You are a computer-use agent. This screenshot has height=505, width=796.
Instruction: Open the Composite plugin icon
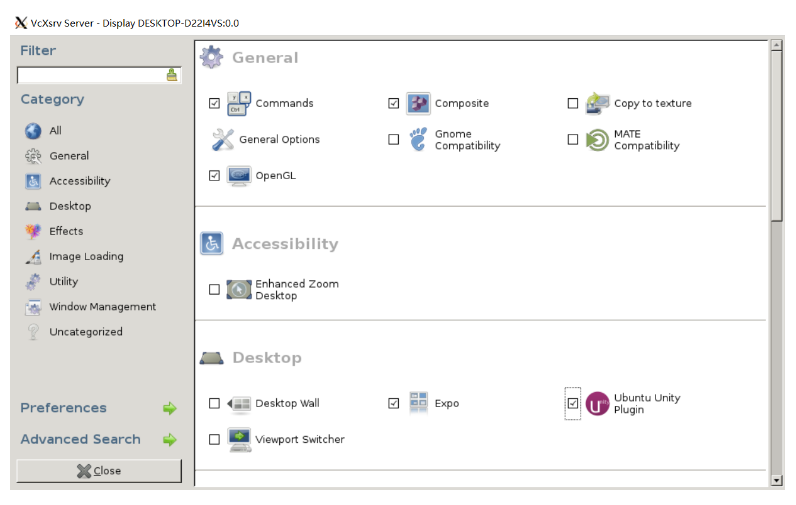[418, 104]
